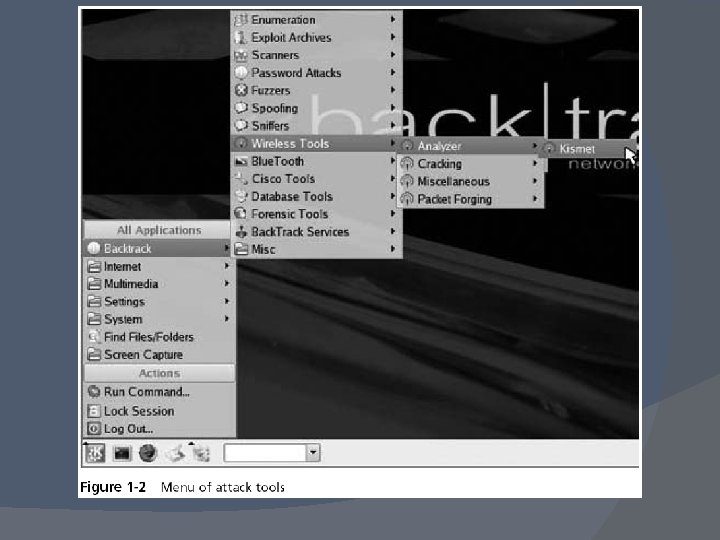The height and width of the screenshot is (540, 720).
Task: Click the Internet folder icon
Action: [94, 266]
